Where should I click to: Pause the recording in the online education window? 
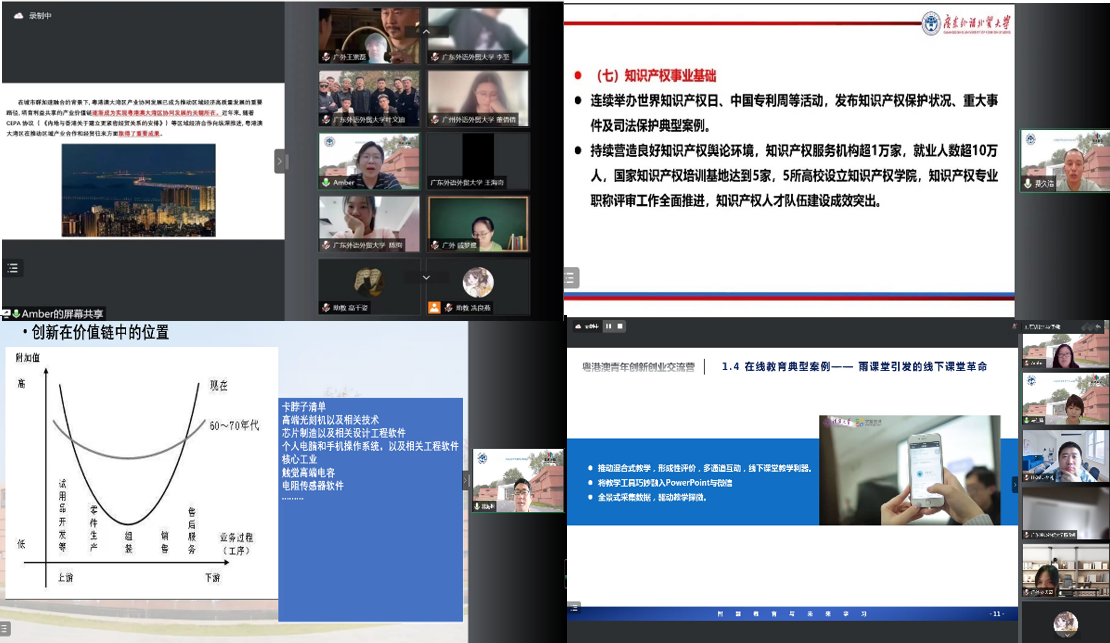pyautogui.click(x=608, y=326)
